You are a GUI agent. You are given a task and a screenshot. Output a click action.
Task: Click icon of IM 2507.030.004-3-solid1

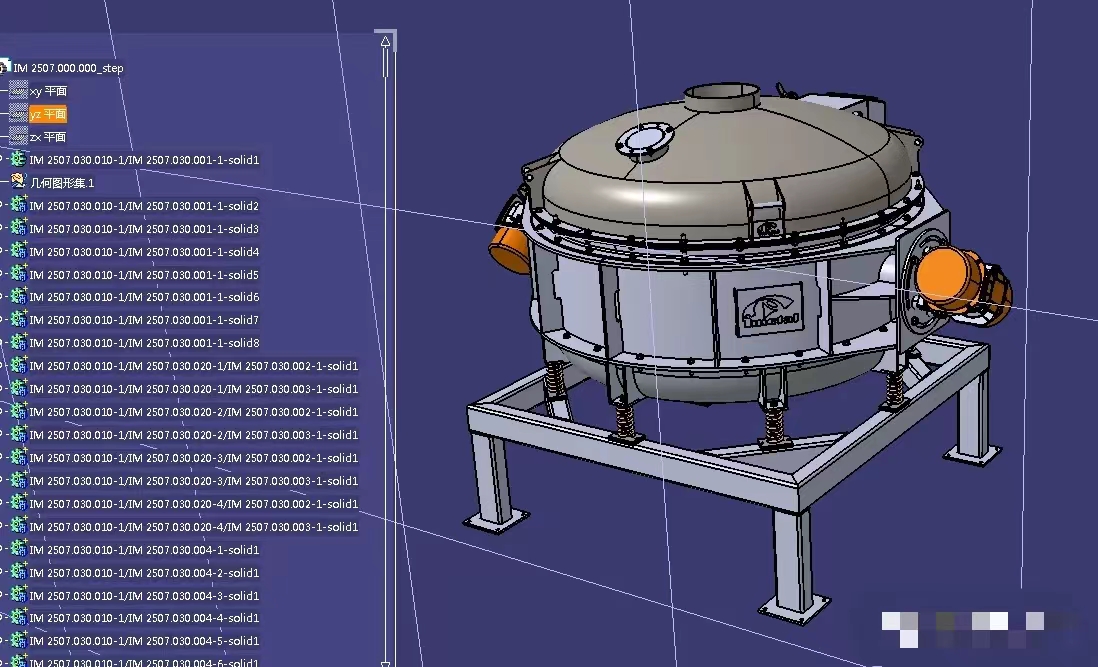pos(18,596)
